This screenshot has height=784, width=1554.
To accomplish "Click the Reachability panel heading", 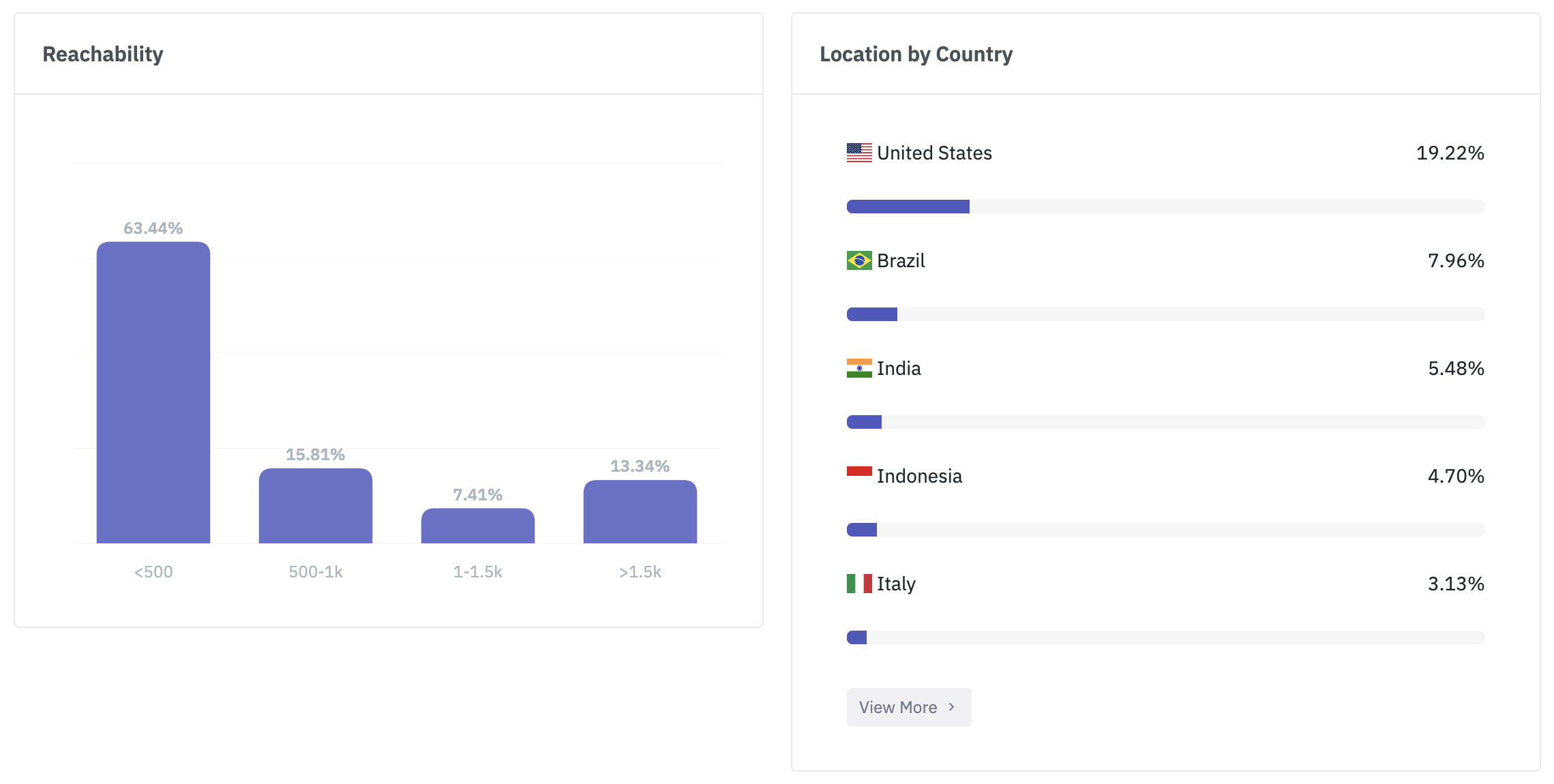I will tap(103, 54).
